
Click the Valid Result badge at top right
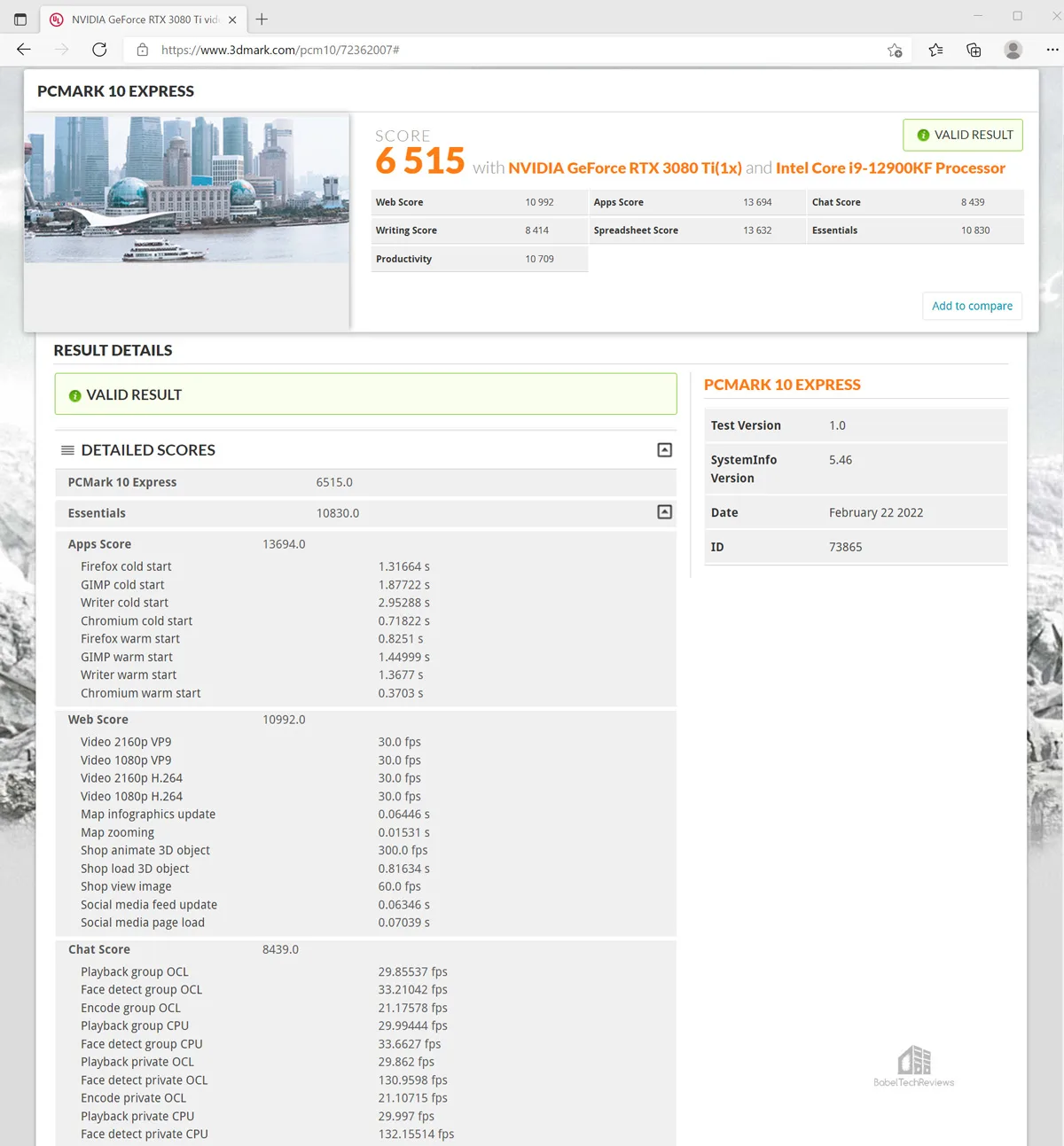click(x=963, y=135)
